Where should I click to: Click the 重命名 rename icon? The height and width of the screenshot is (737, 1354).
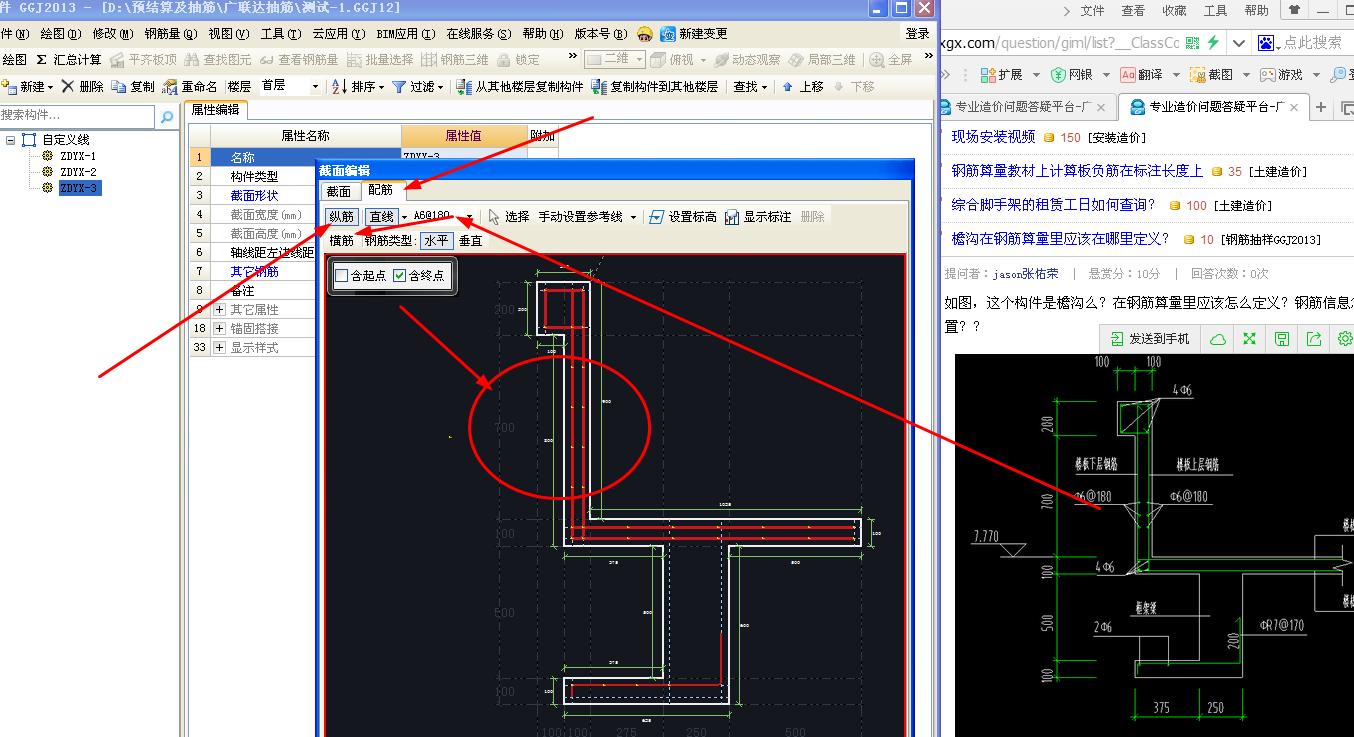[170, 87]
